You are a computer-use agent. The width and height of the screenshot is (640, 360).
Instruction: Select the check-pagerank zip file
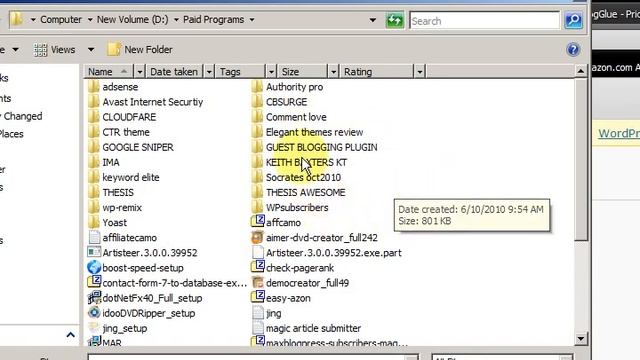[293, 268]
